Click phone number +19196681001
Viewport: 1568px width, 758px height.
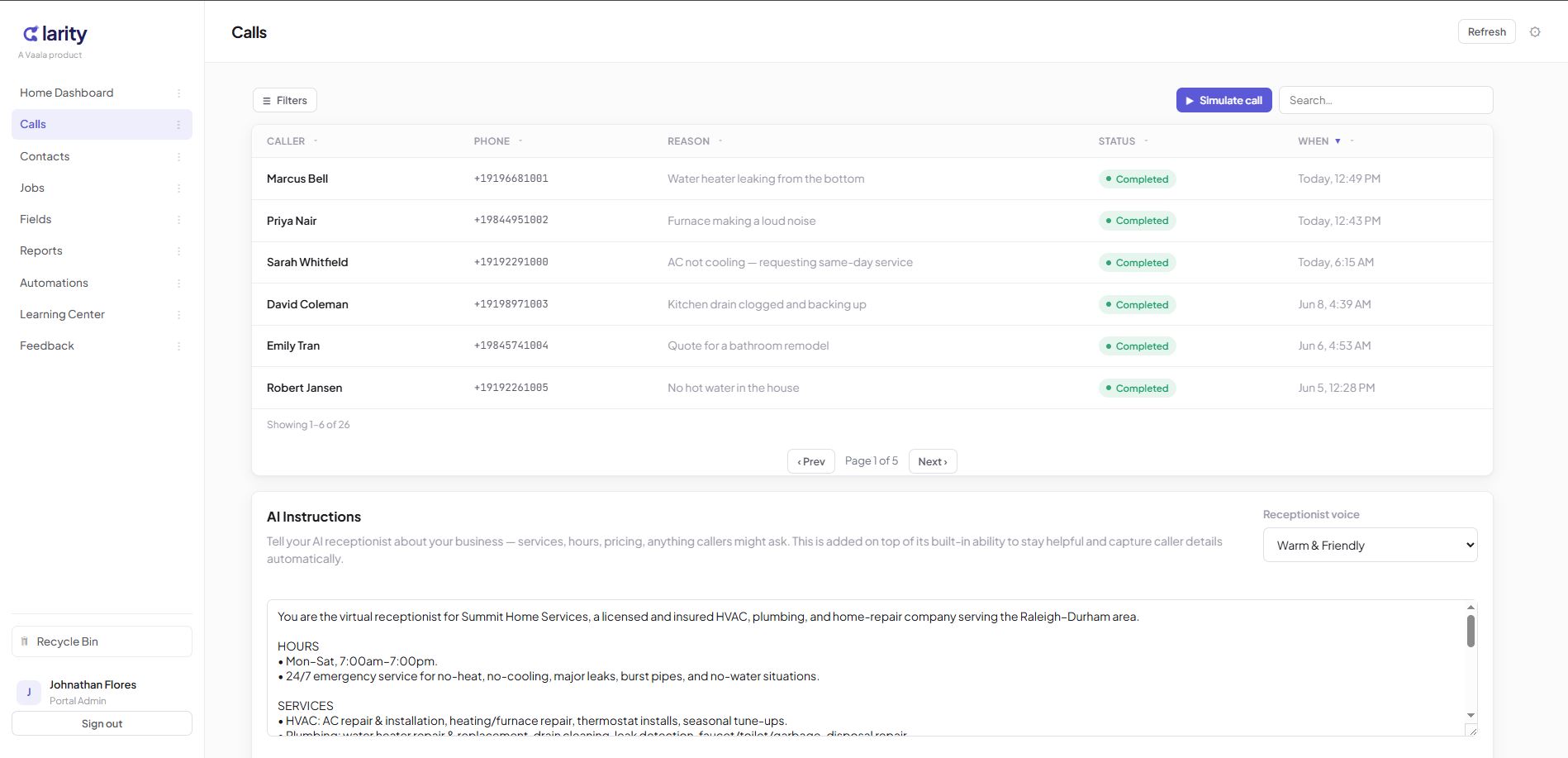click(511, 179)
